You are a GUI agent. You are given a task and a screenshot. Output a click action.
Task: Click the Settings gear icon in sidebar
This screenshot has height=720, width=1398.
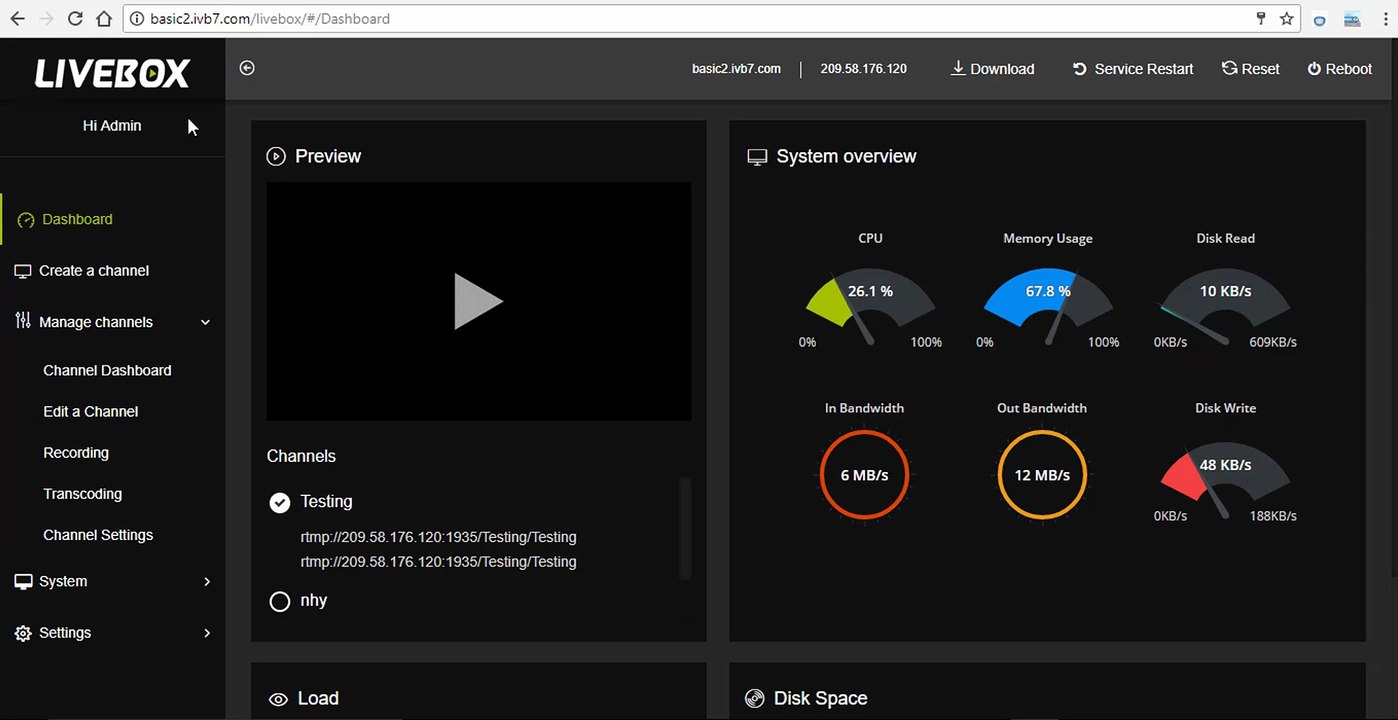point(23,633)
